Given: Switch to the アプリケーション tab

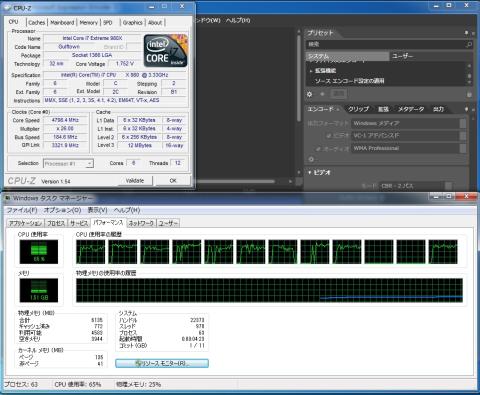Looking at the screenshot, I should pos(25,223).
